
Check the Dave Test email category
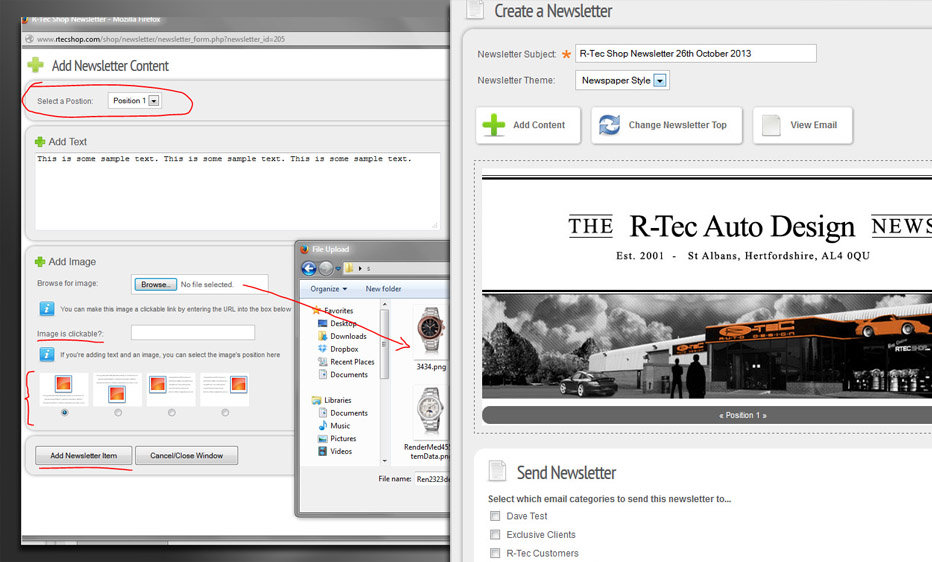[x=495, y=516]
